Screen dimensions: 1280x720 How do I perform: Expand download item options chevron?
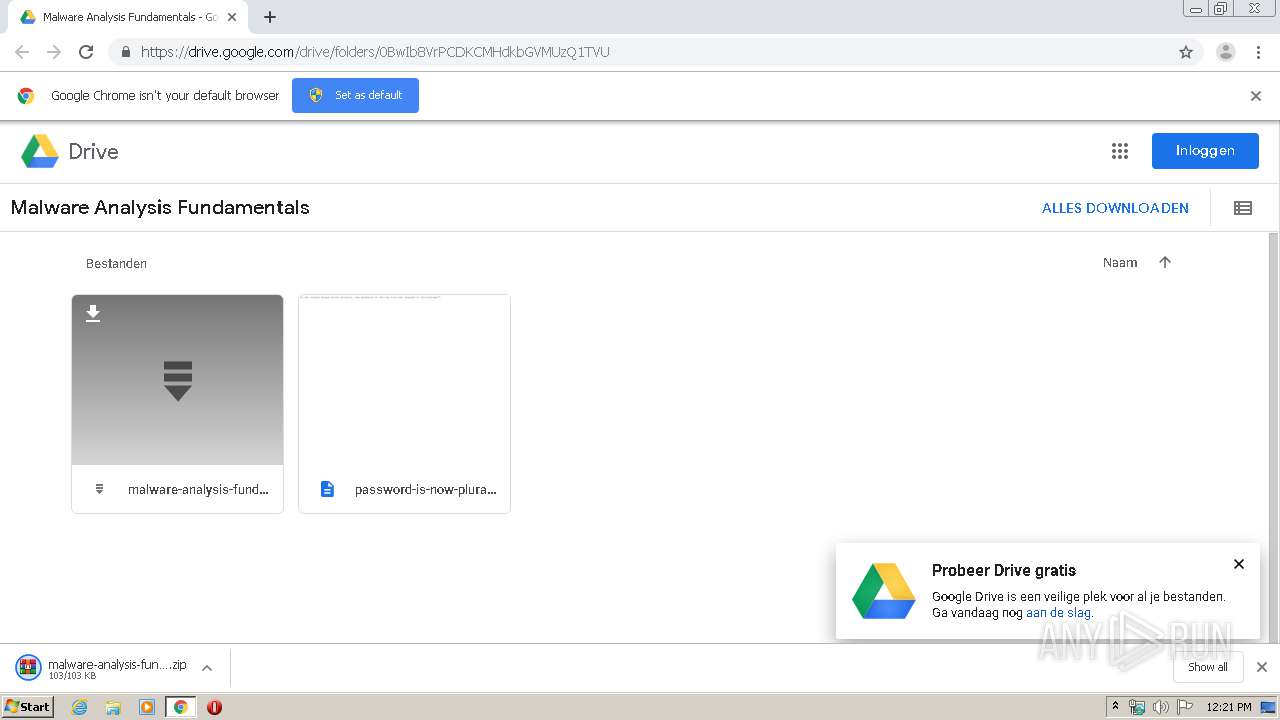(207, 668)
